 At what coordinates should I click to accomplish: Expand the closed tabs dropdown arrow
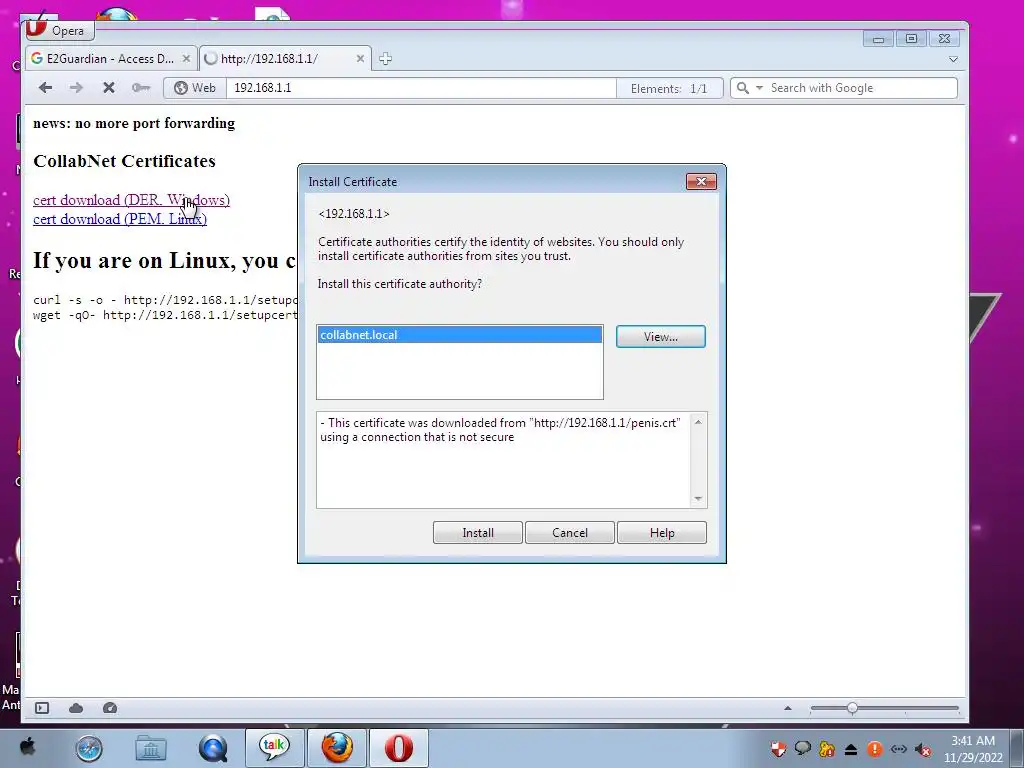tap(953, 59)
